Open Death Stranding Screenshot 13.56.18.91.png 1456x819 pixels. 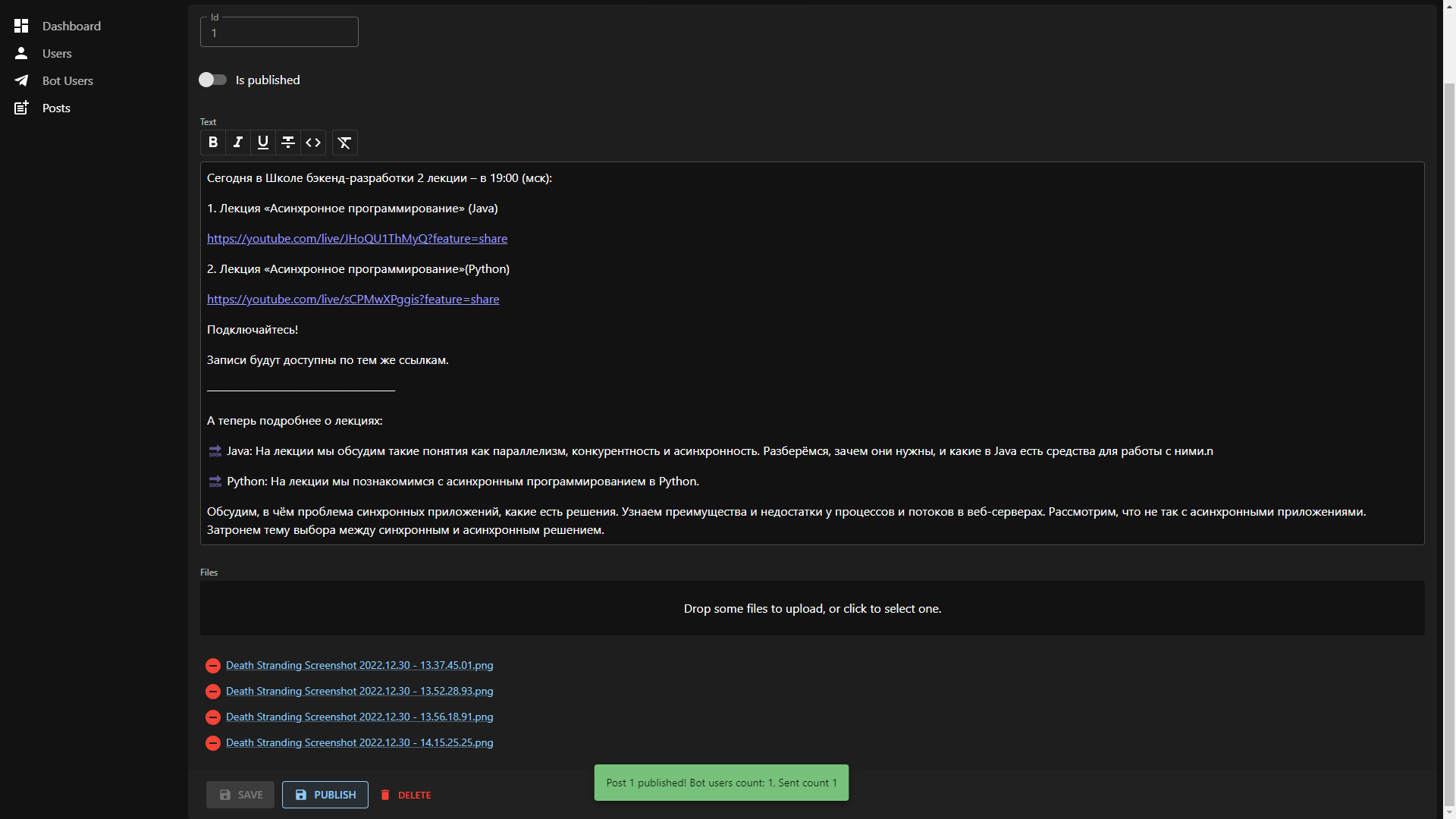359,717
